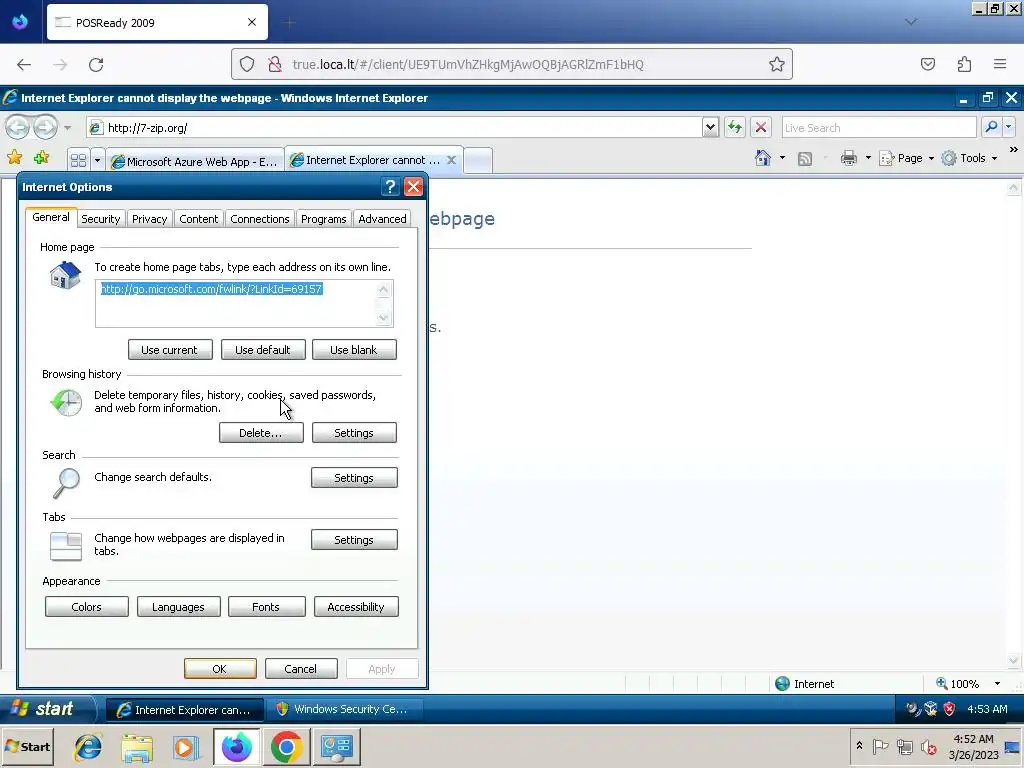
Task: Click the muted volume tray icon
Action: (928, 746)
